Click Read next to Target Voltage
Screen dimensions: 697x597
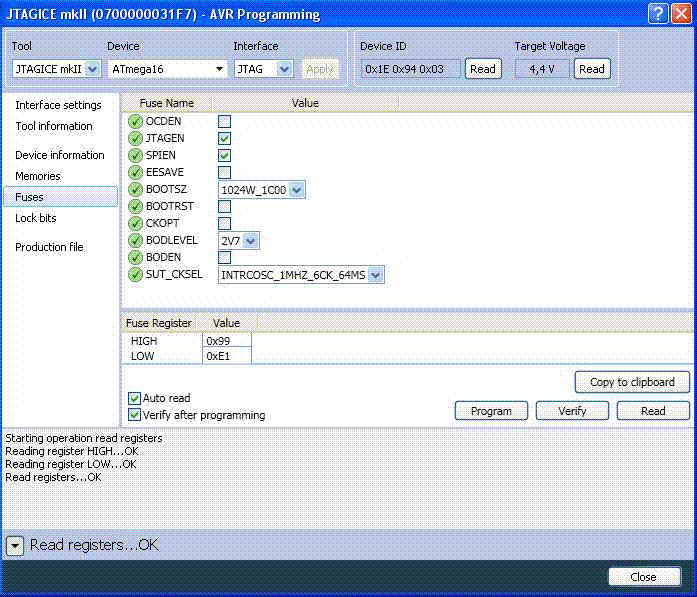(592, 69)
